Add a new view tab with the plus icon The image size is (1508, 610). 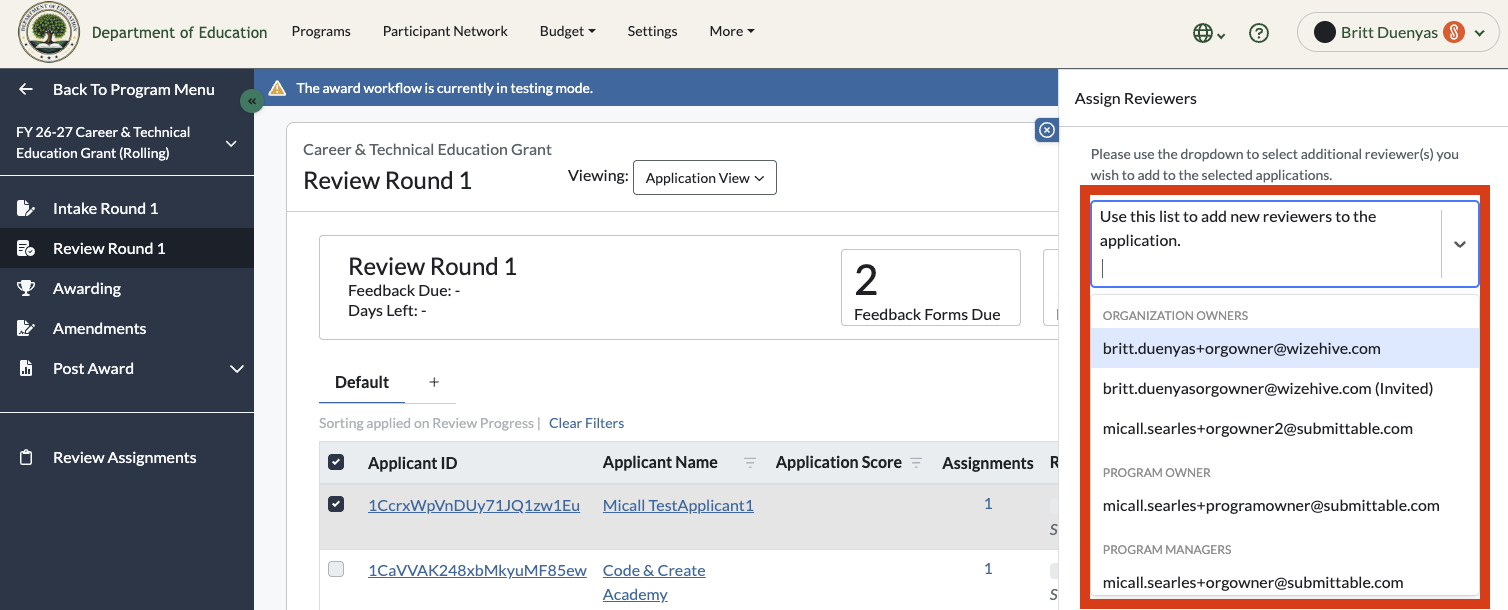point(434,382)
